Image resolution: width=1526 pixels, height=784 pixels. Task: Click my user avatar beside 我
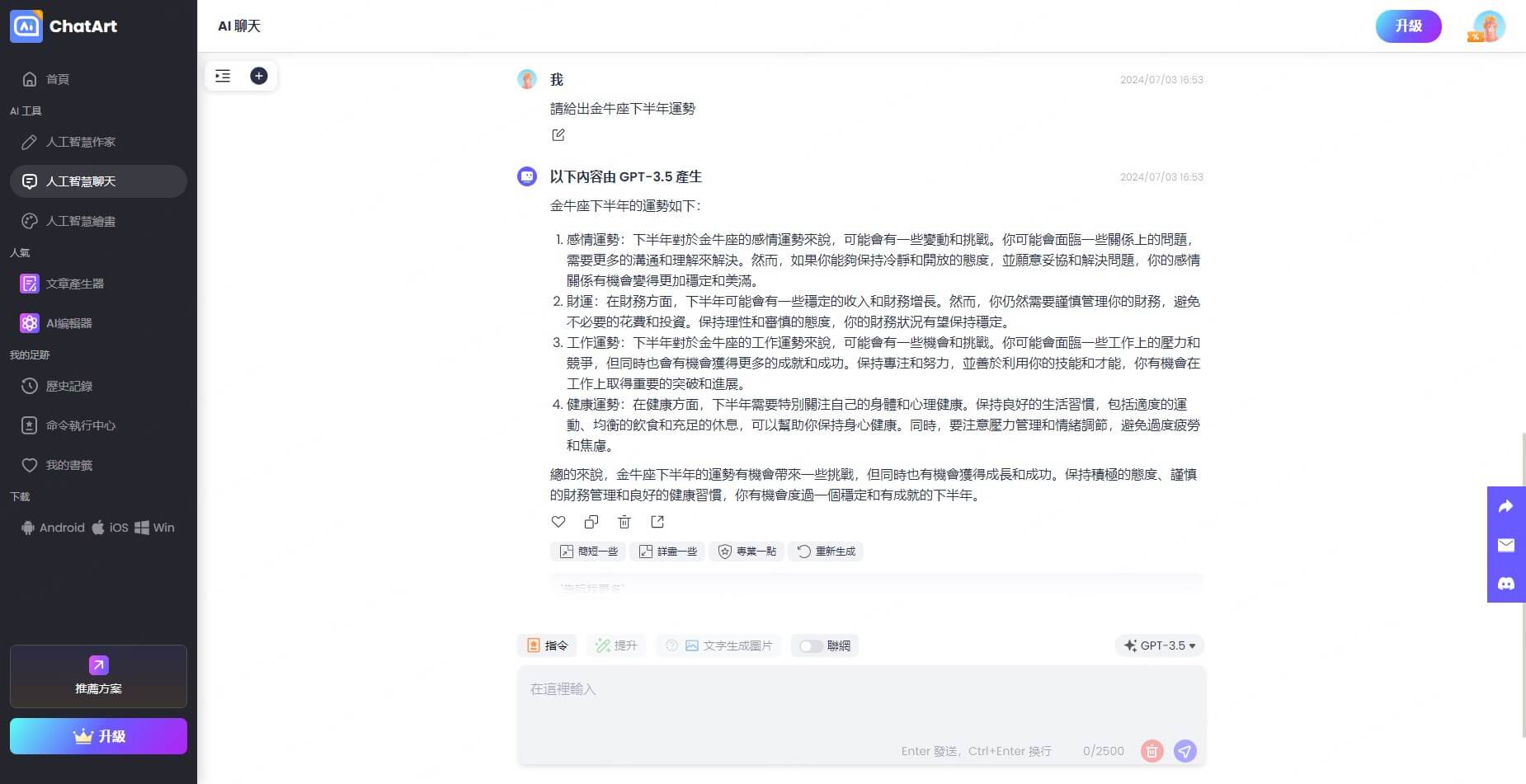[x=527, y=79]
